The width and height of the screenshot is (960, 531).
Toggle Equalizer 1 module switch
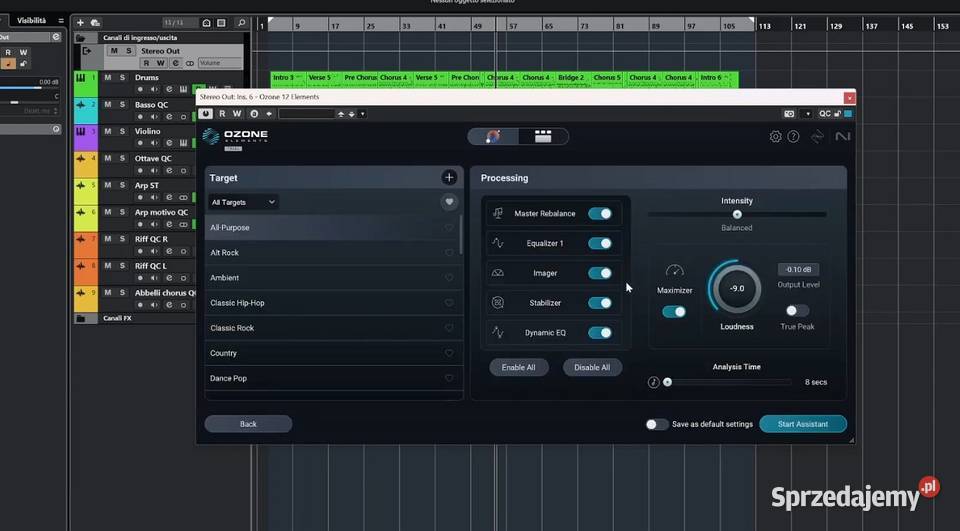[599, 243]
